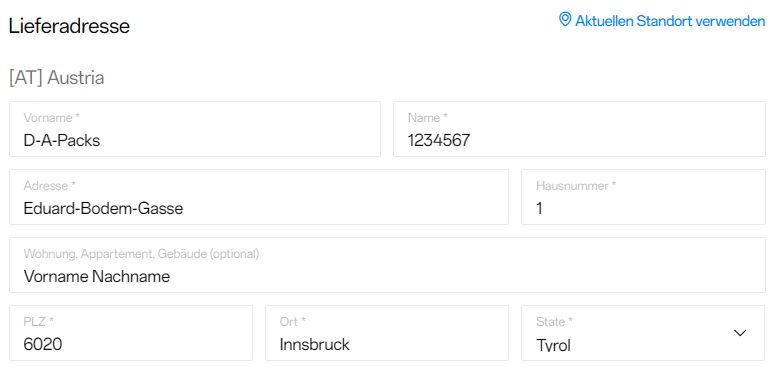Click 'Wohnung, Appartement, Gebäude (optional)' label
Image resolution: width=771 pixels, height=373 pixels.
pyautogui.click(x=141, y=254)
